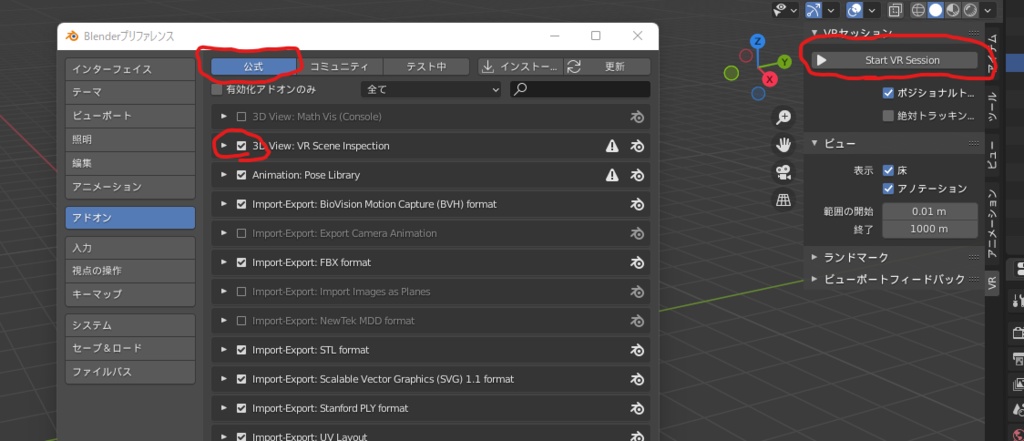Disable the VR Scene Inspection addon checkbox
Image resolution: width=1024 pixels, height=441 pixels.
tap(242, 146)
